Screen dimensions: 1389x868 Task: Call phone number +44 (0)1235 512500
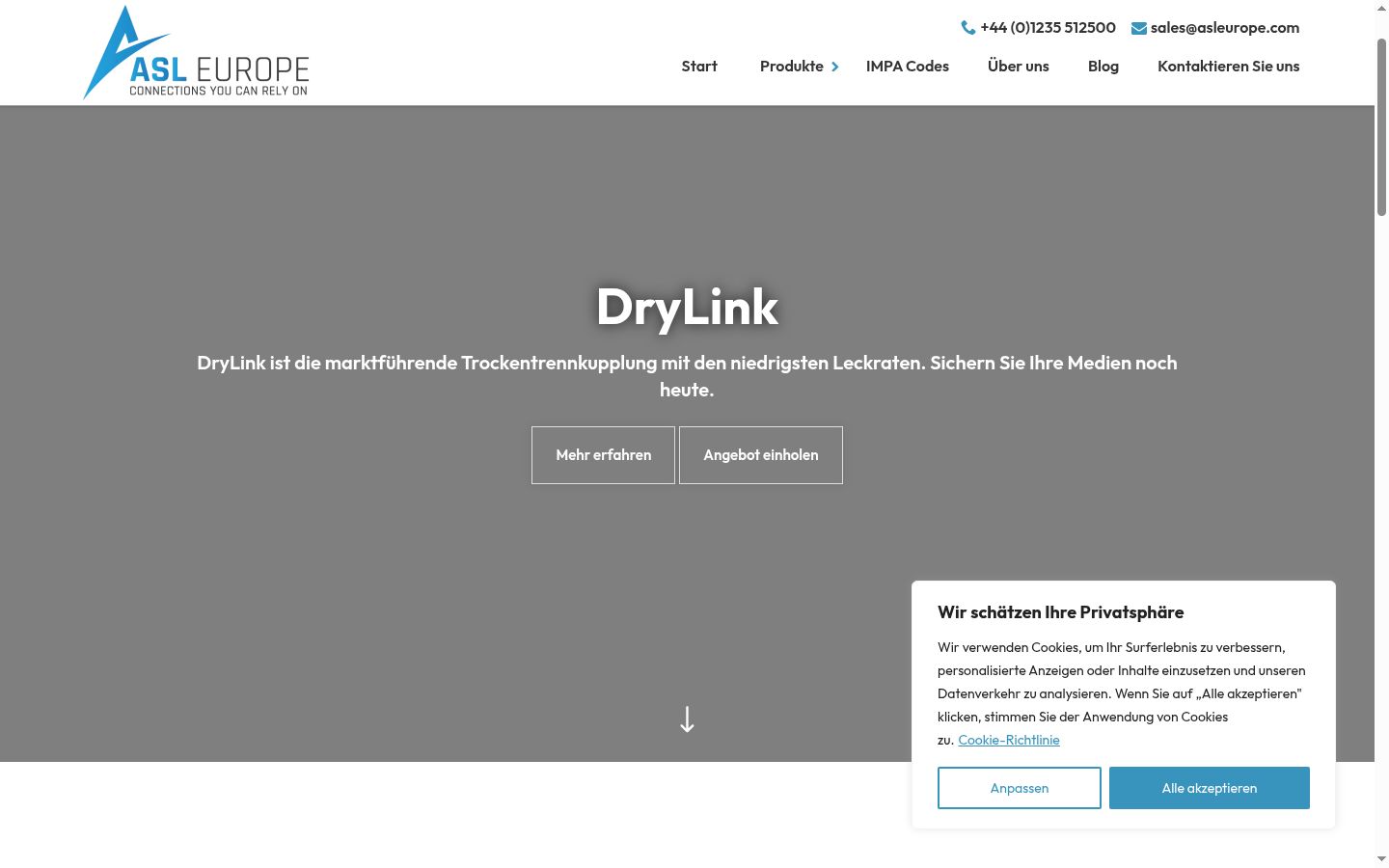(x=1049, y=28)
